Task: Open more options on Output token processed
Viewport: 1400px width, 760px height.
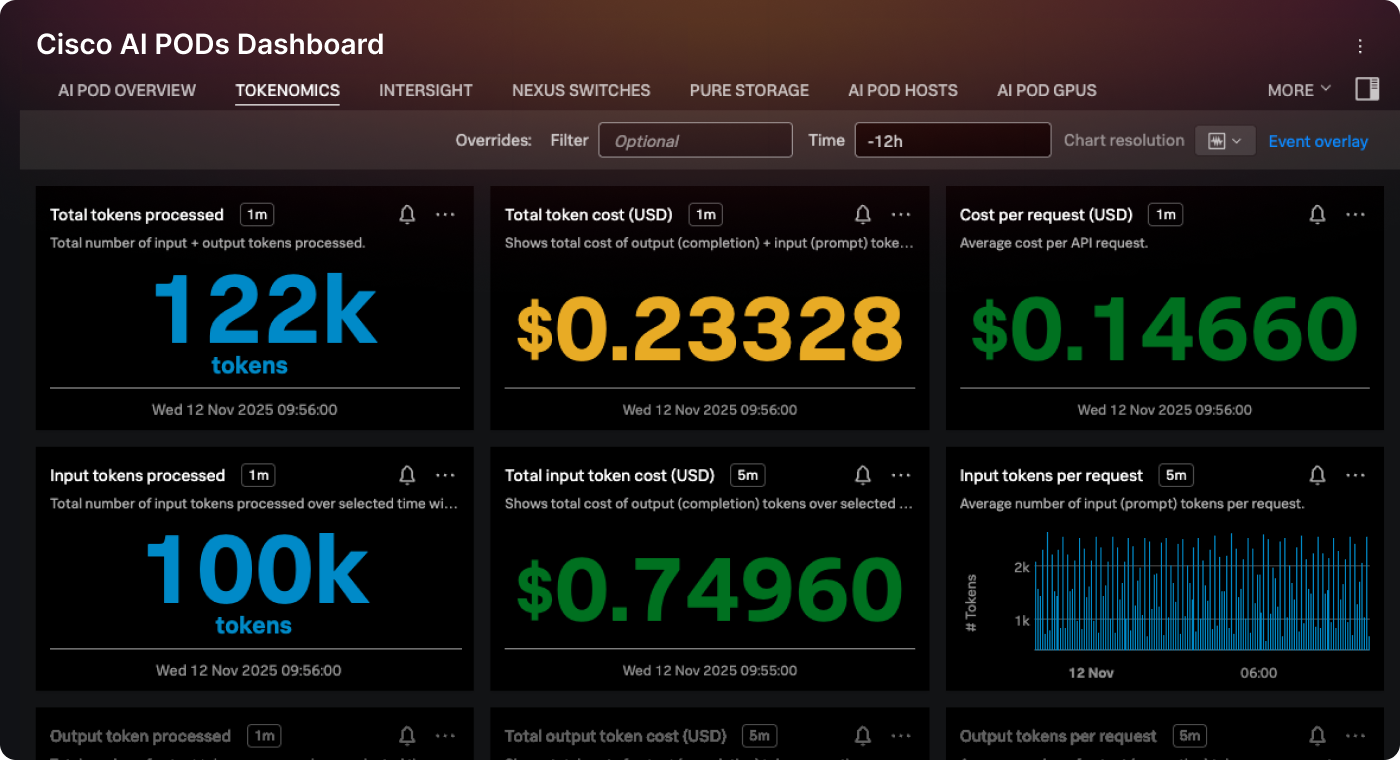Action: [x=445, y=736]
